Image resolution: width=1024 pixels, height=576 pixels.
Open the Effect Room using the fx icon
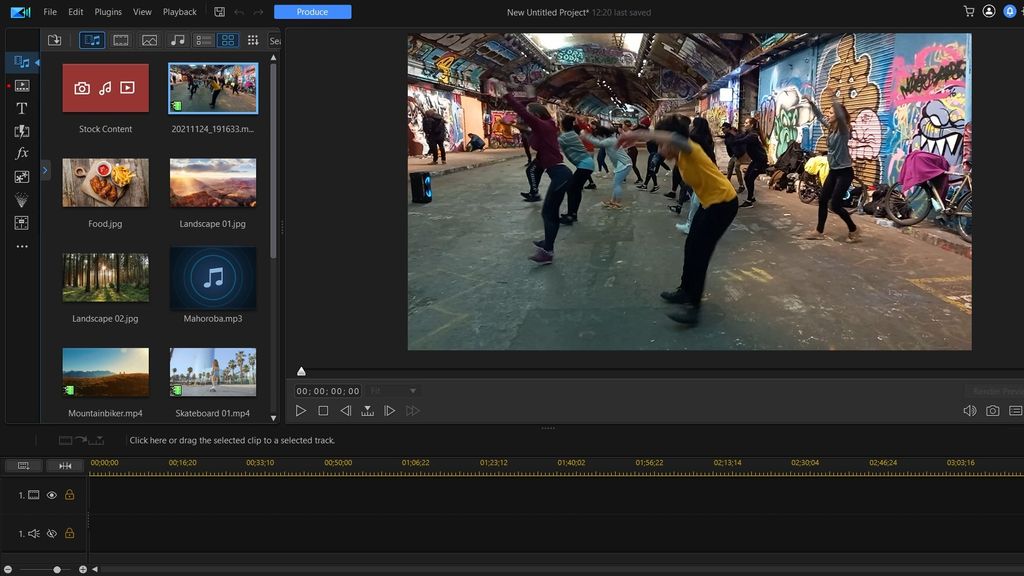[x=21, y=153]
